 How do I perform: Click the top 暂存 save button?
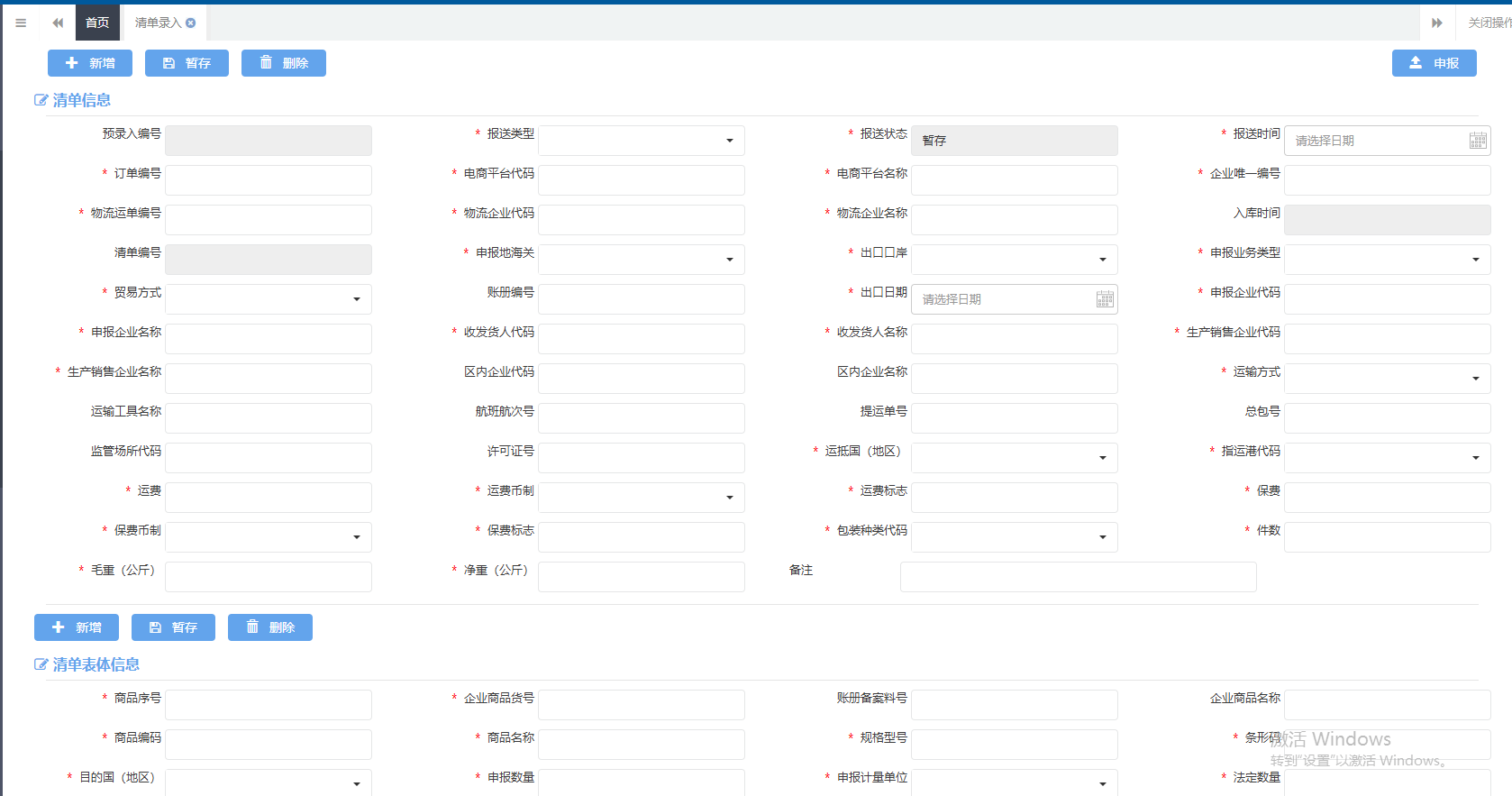point(187,63)
